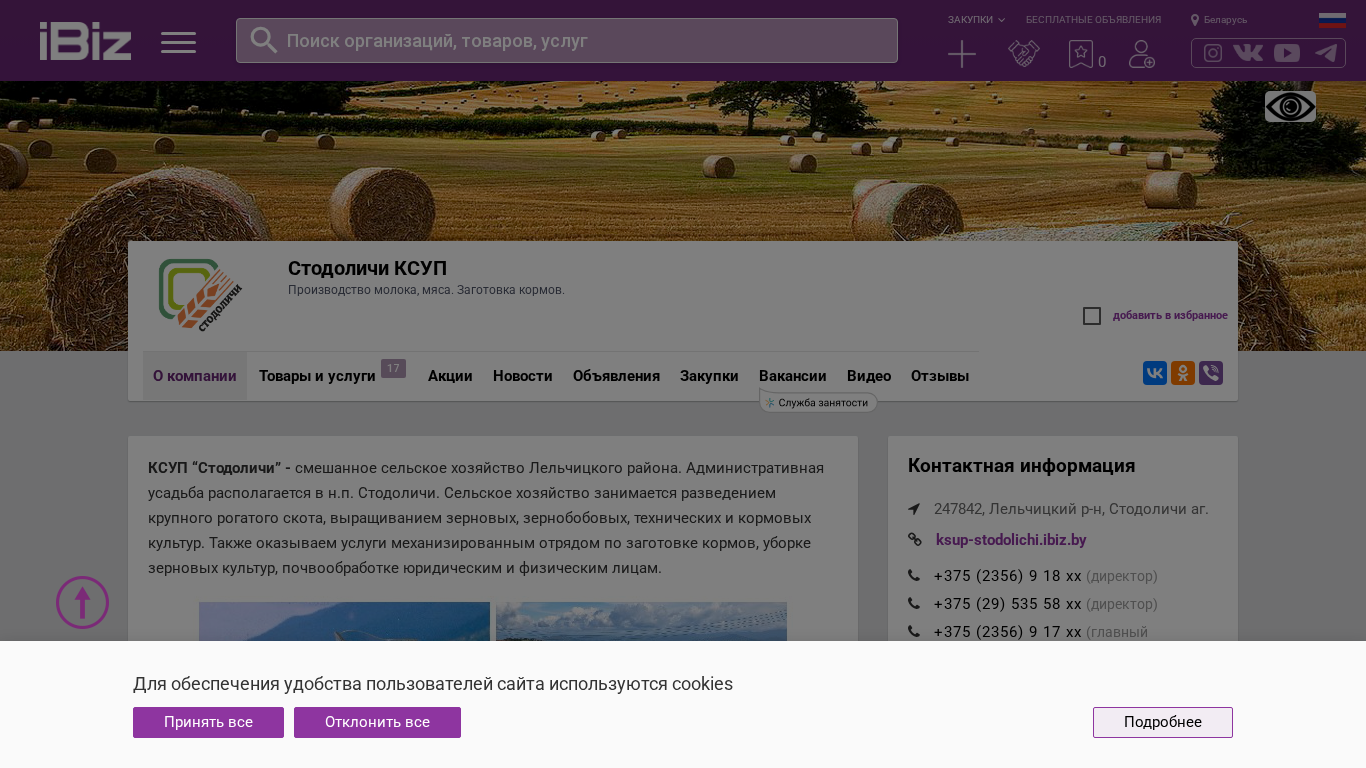Image resolution: width=1366 pixels, height=768 pixels.
Task: Open the YouTube channel icon
Action: point(1287,53)
